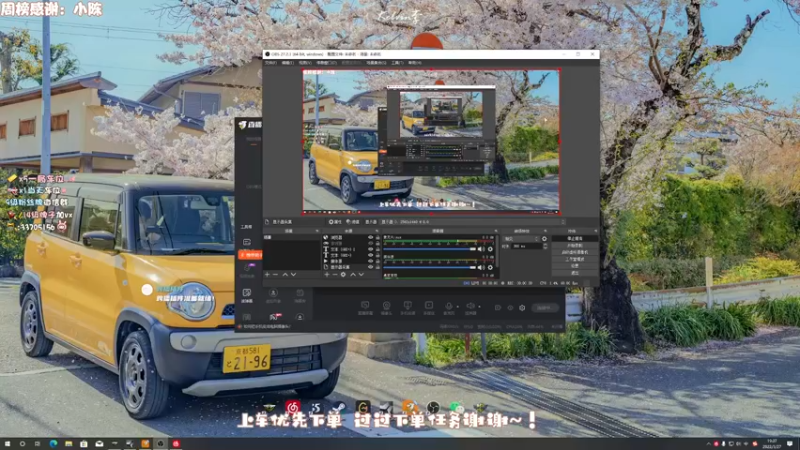Add a new scene with the plus button
Image resolution: width=800 pixels, height=450 pixels.
267,274
